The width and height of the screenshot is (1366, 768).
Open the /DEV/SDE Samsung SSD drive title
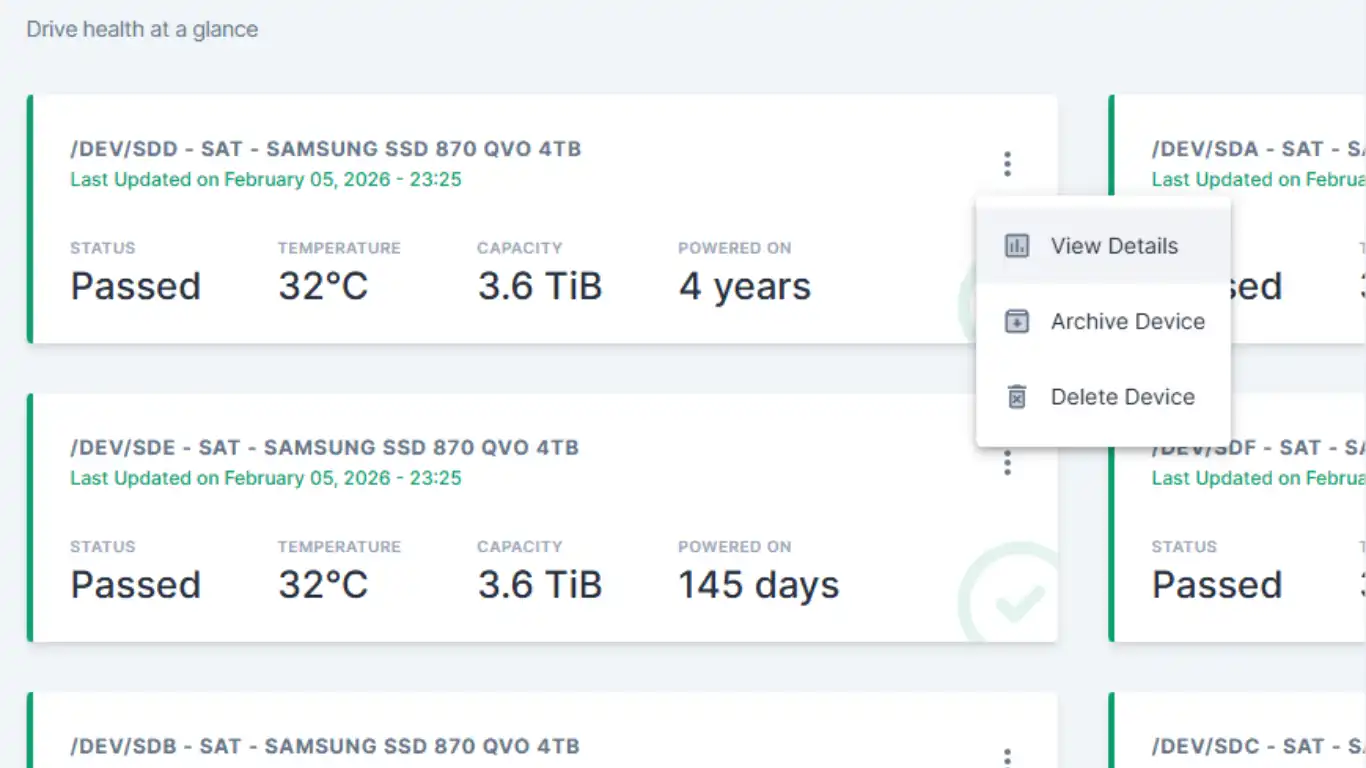pyautogui.click(x=324, y=448)
